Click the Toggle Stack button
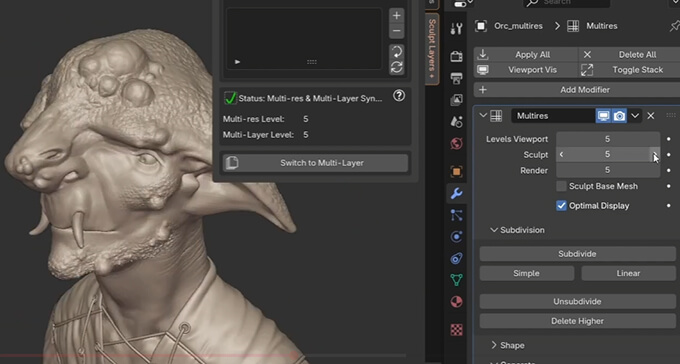Screen dimensions: 680x364 click(630, 70)
